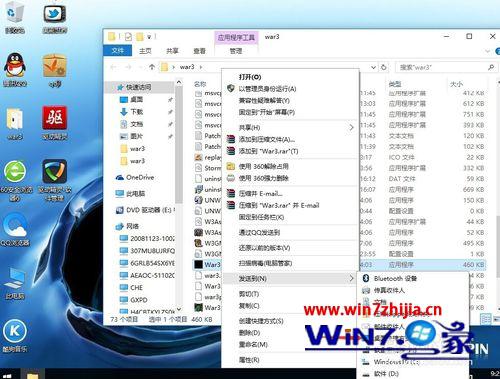Screen dimensions: 500x379
Task: Click the DAT 文件 type cell
Action: pyautogui.click(x=402, y=179)
